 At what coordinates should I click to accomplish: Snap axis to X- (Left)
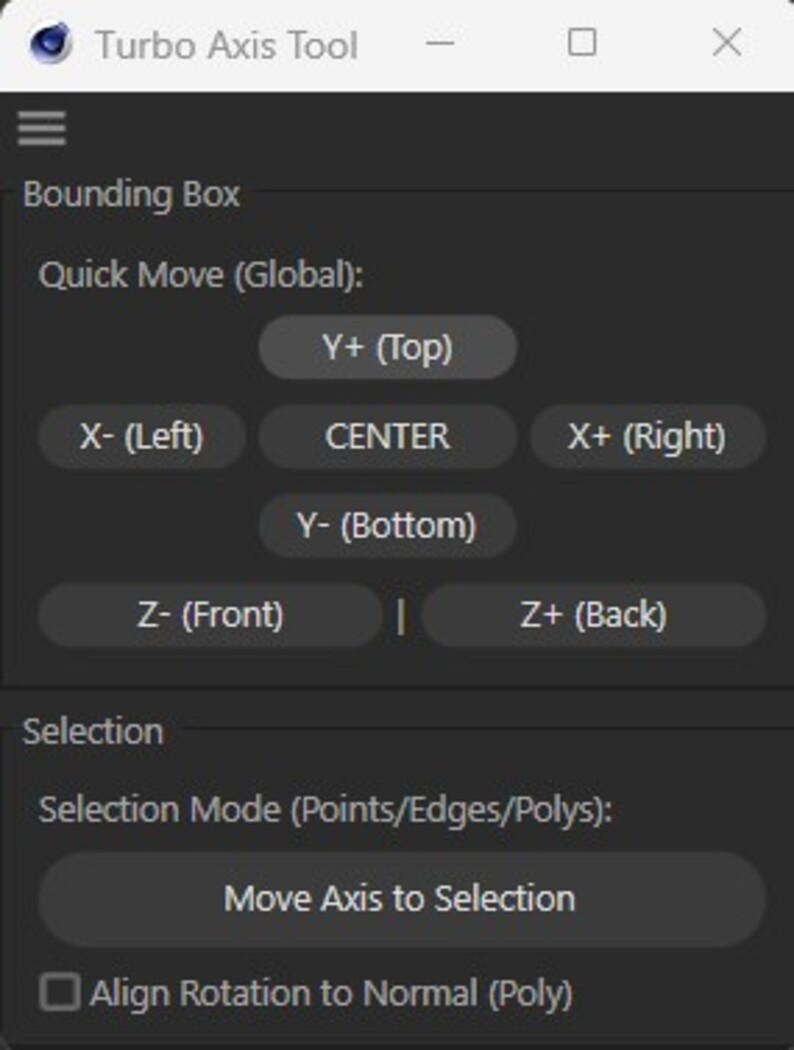(142, 437)
